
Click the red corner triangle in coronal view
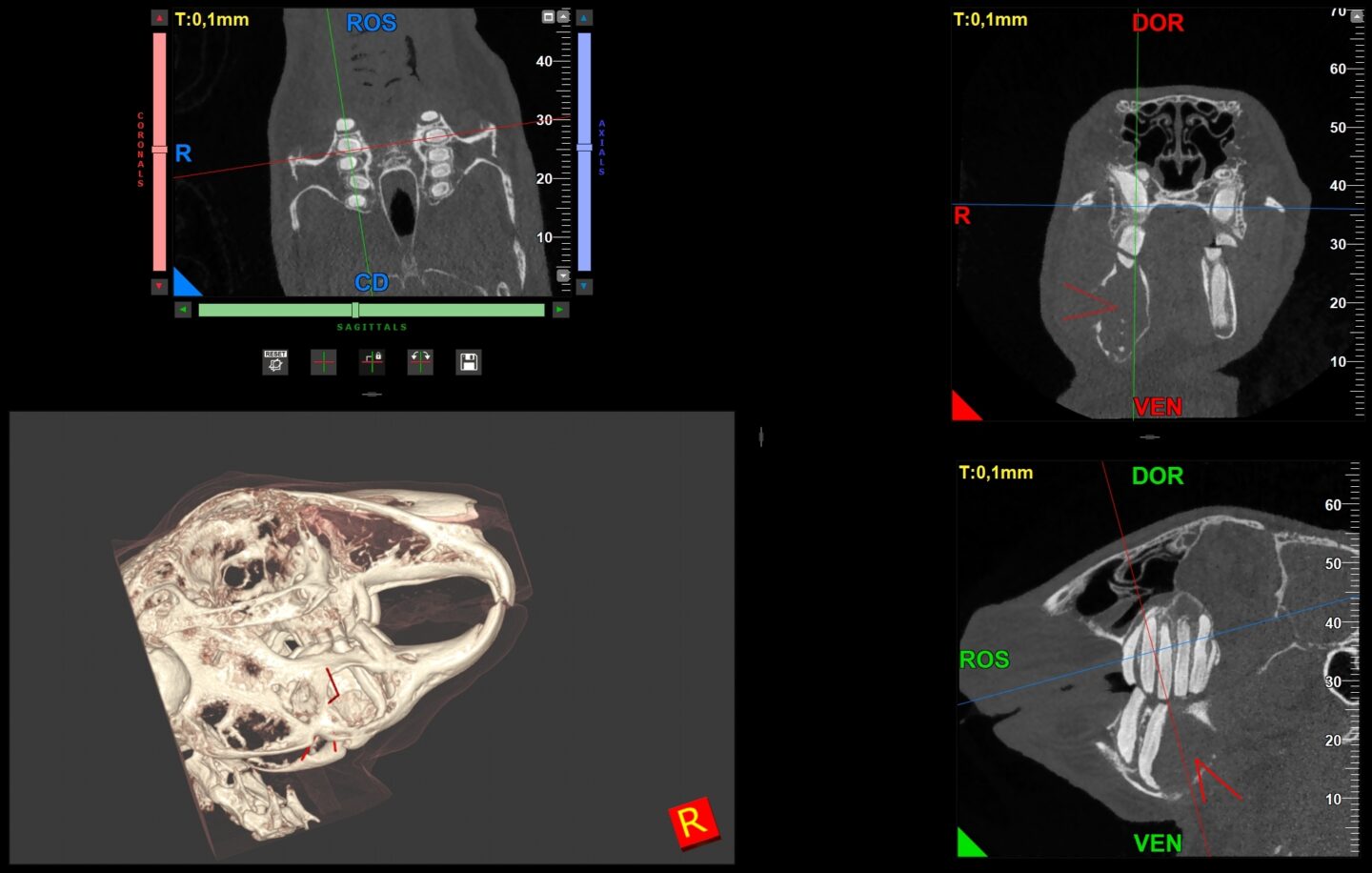click(964, 407)
